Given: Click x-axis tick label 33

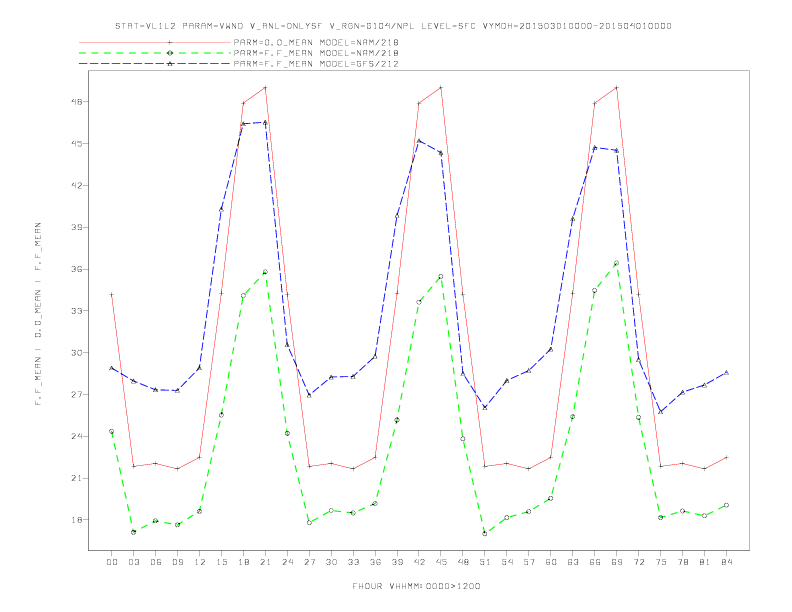Looking at the screenshot, I should [x=353, y=562].
